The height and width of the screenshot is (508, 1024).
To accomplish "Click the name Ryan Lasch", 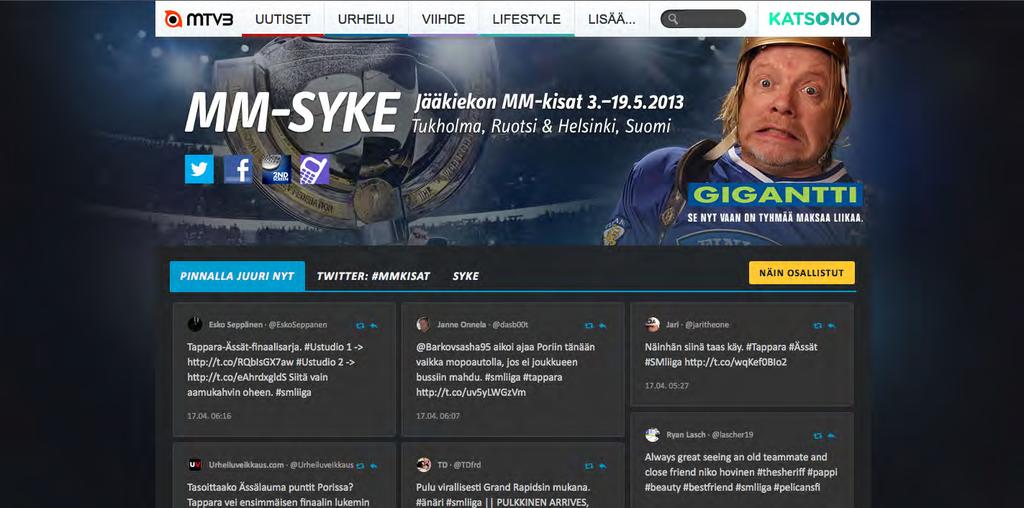I will (686, 435).
